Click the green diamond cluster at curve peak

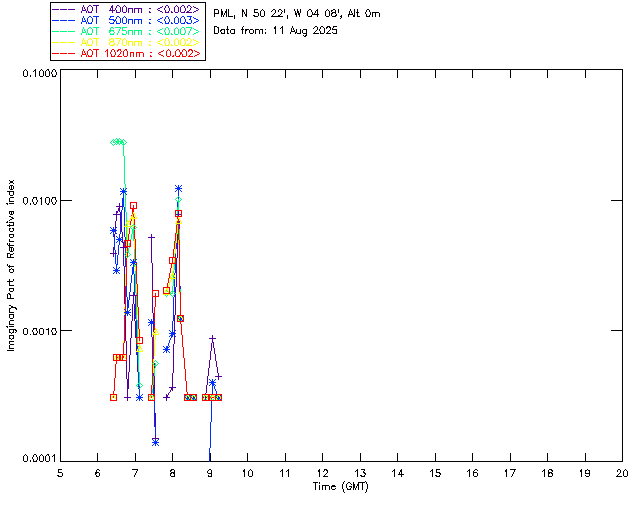119,142
